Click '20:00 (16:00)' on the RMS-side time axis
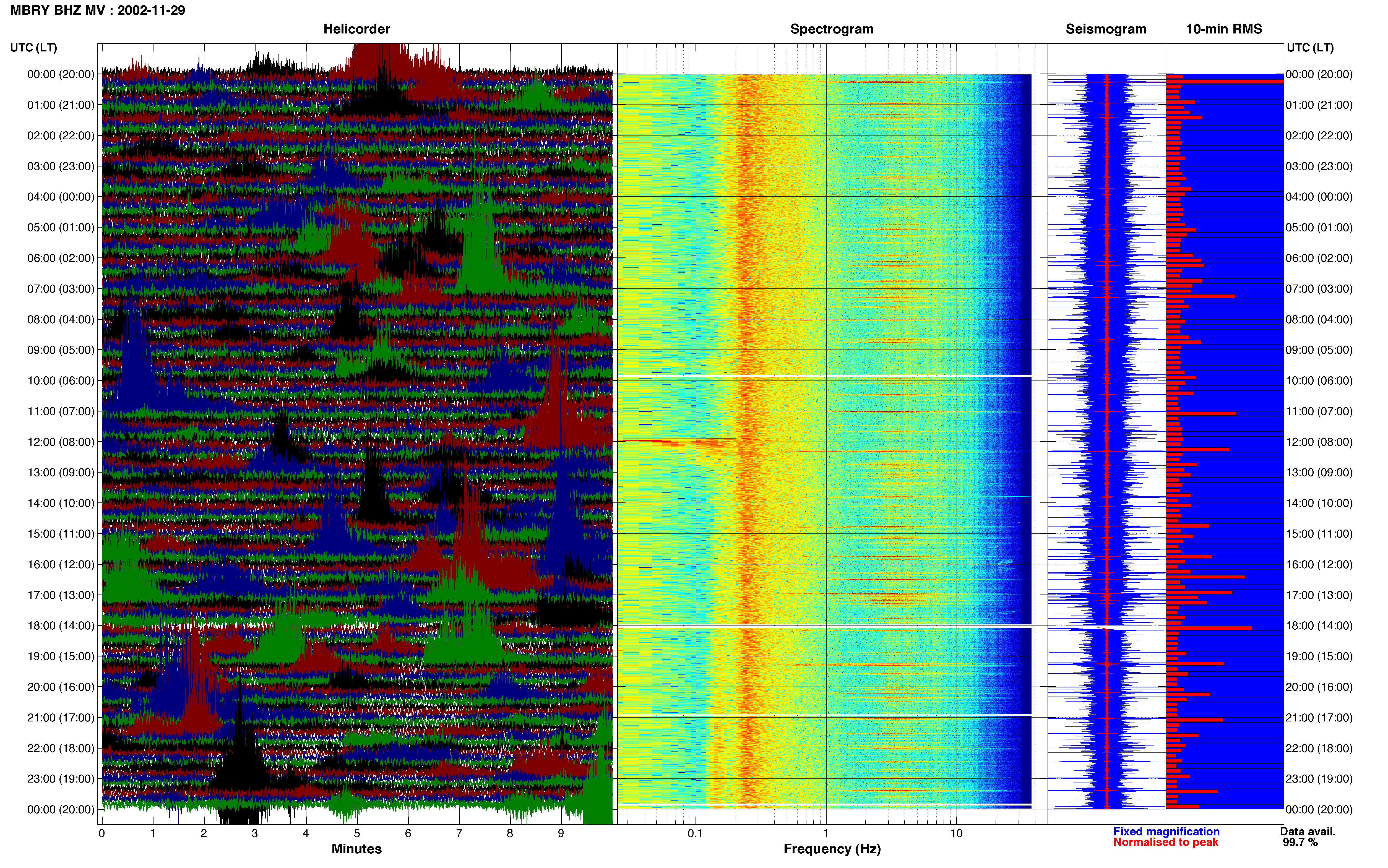This screenshot has width=1388, height=868. 1319,687
